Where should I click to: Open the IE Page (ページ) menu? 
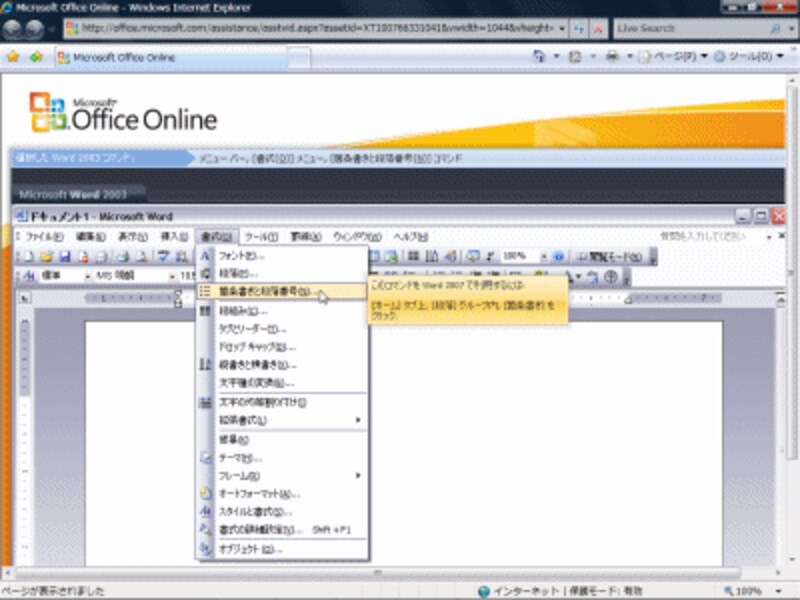[673, 56]
